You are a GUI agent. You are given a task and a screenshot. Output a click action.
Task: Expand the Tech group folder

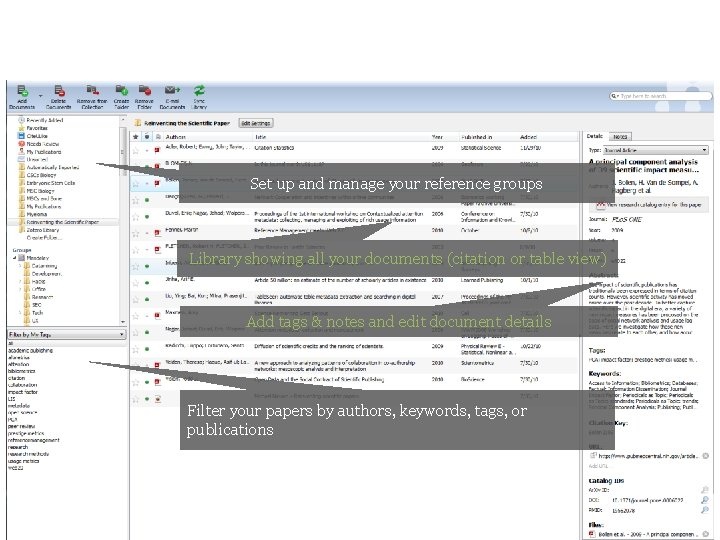pos(20,313)
